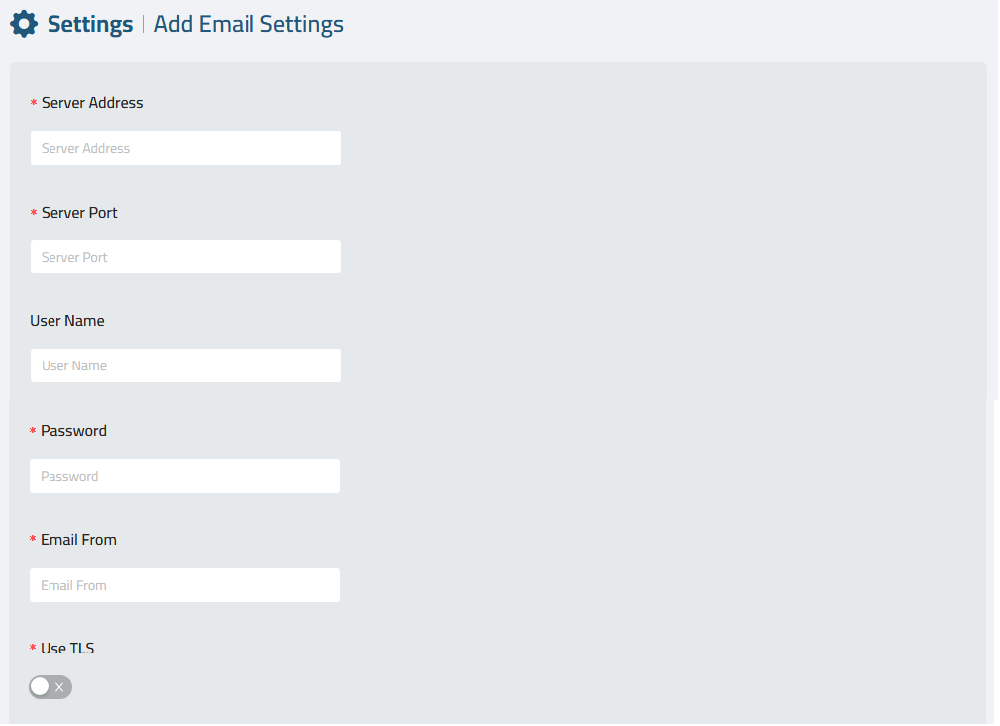
Task: Select the User Name text box
Action: point(186,366)
